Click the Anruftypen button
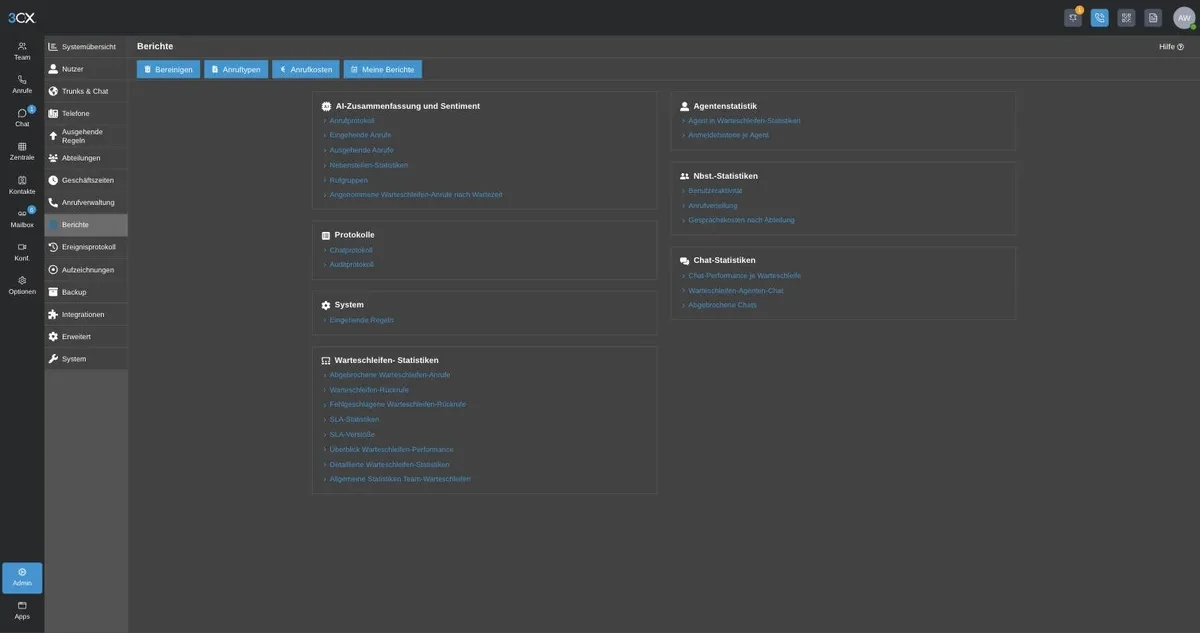This screenshot has height=633, width=1200. tap(236, 69)
